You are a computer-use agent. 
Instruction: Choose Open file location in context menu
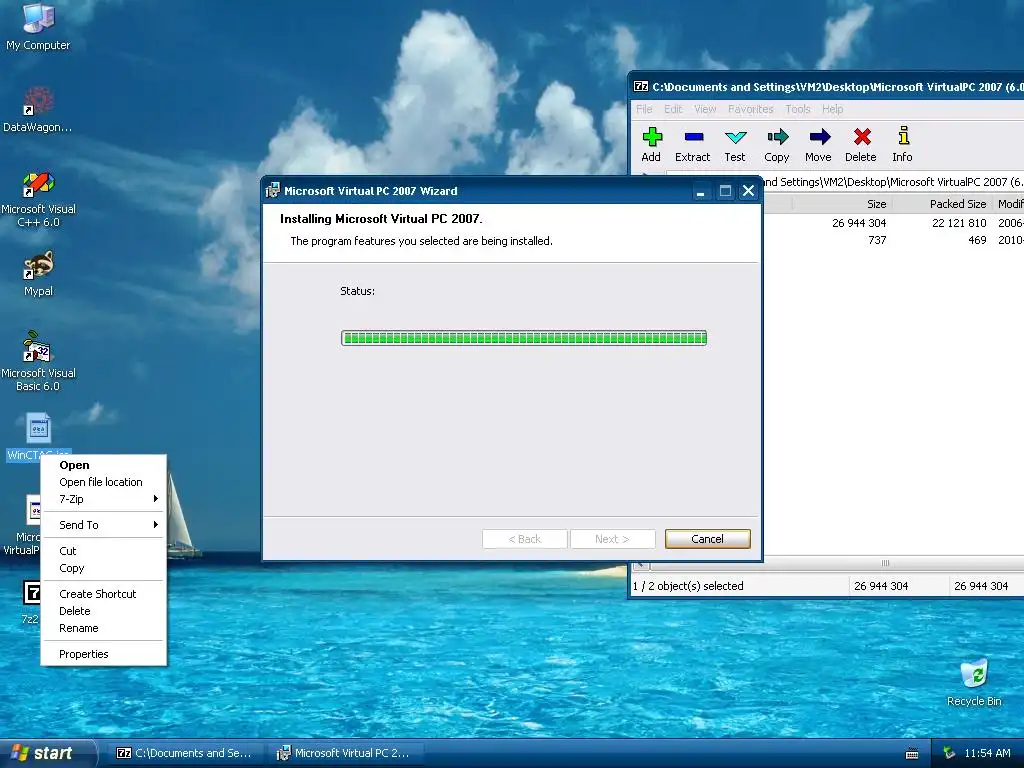click(x=103, y=482)
